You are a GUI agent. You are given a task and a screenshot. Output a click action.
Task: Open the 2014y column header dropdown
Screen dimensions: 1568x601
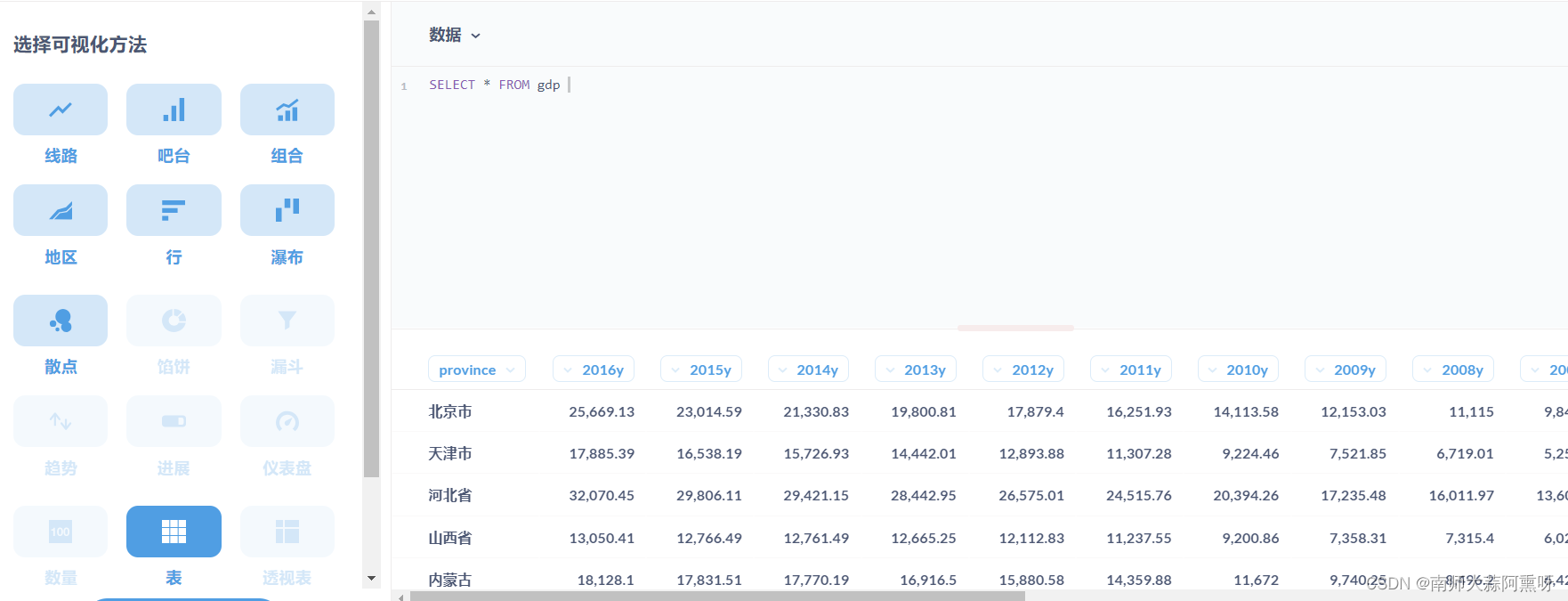808,370
